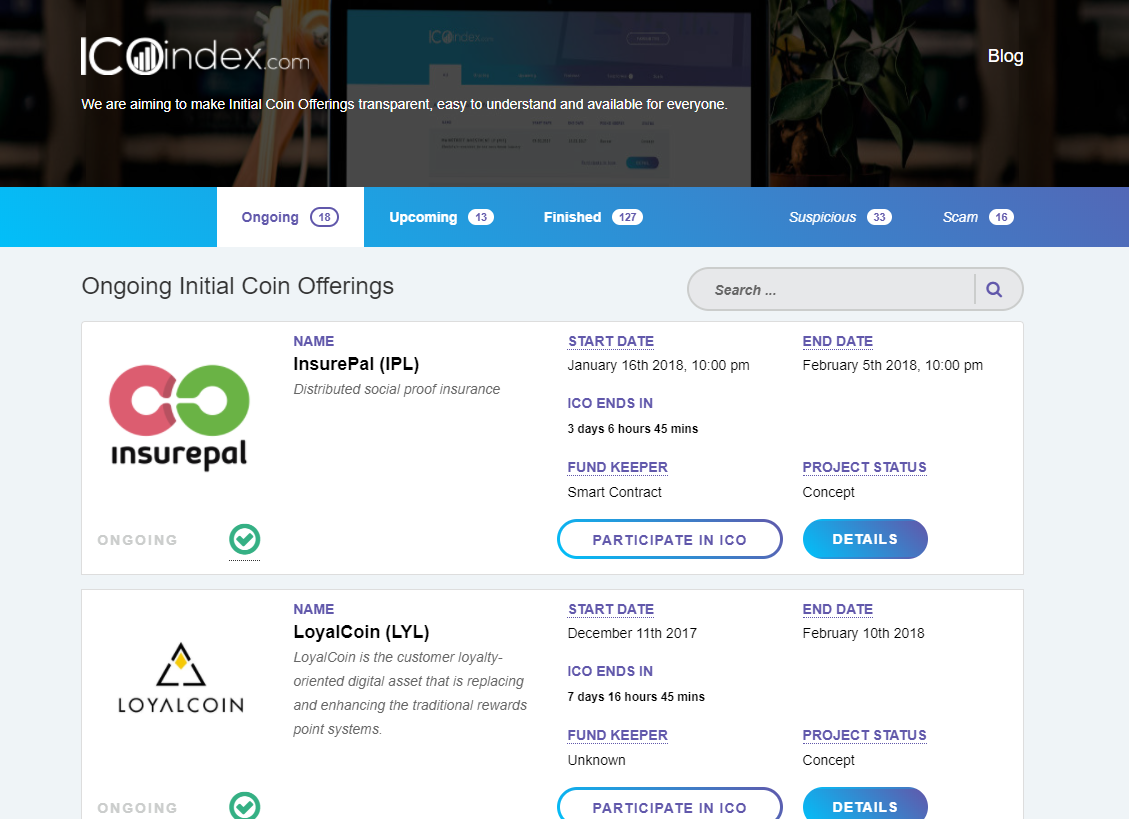
Task: Participate in the InsurePal ICO
Action: [670, 539]
